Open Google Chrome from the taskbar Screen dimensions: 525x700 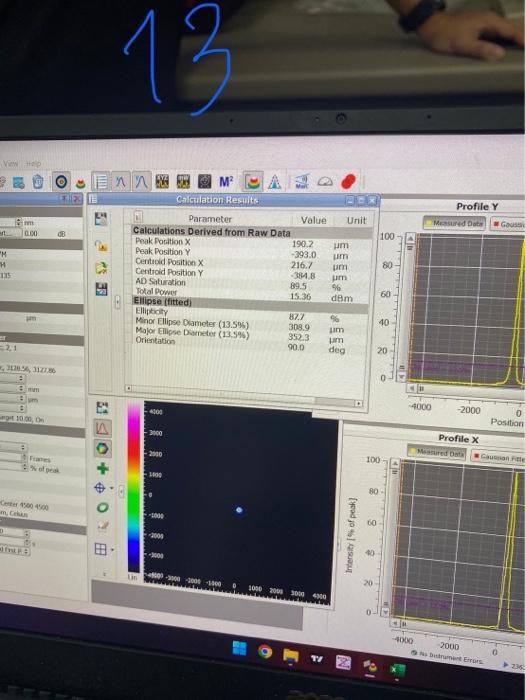265,652
